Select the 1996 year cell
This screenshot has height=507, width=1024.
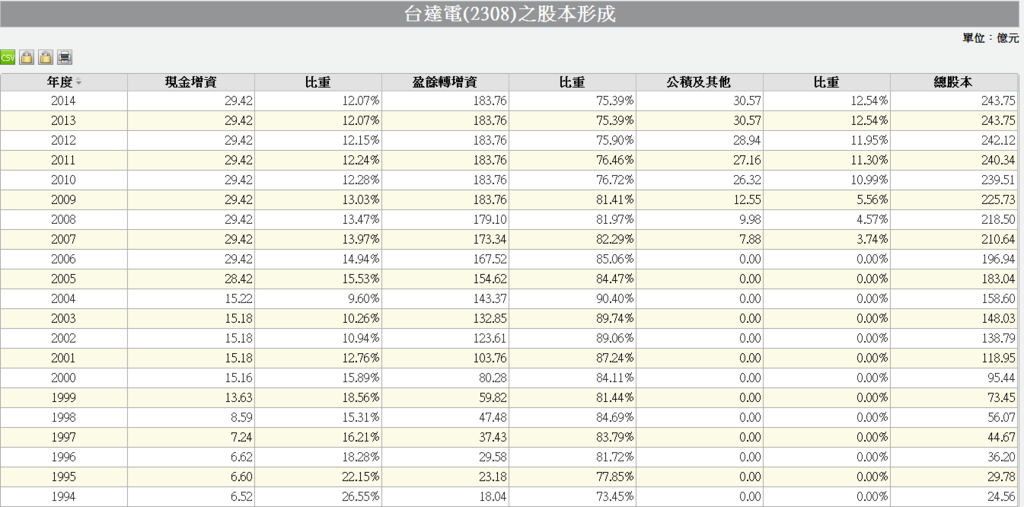pos(63,457)
